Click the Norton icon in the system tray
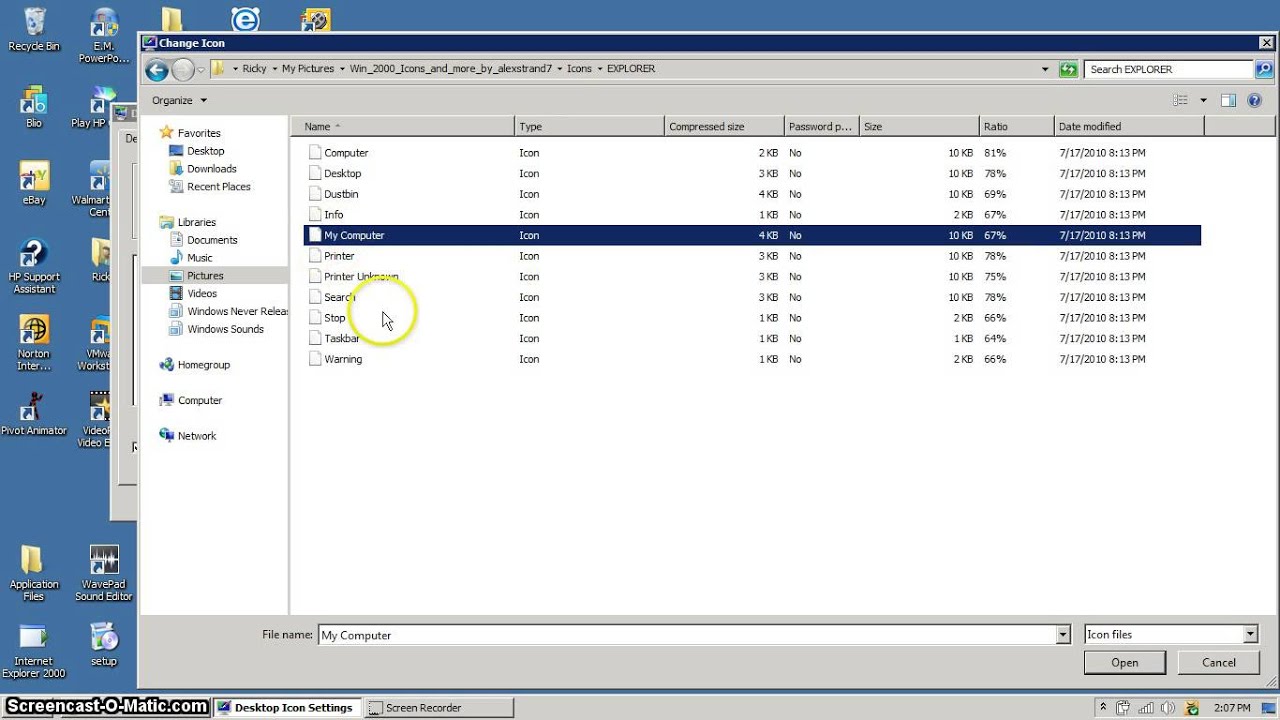Image resolution: width=1280 pixels, height=720 pixels. click(x=1191, y=707)
